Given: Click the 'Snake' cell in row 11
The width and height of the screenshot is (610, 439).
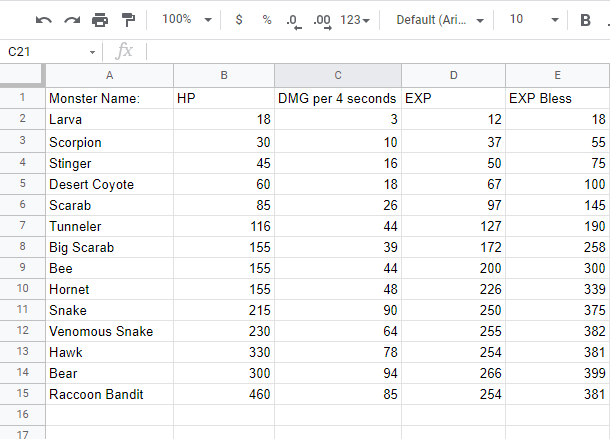Looking at the screenshot, I should click(110, 310).
